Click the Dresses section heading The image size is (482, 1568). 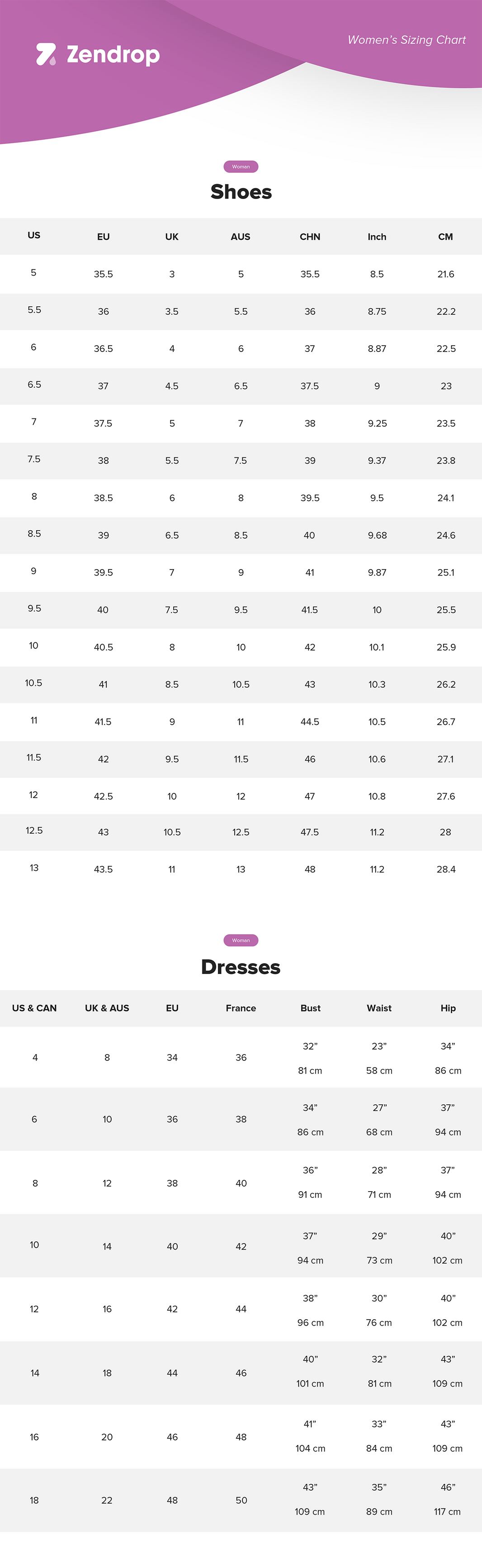click(x=241, y=967)
